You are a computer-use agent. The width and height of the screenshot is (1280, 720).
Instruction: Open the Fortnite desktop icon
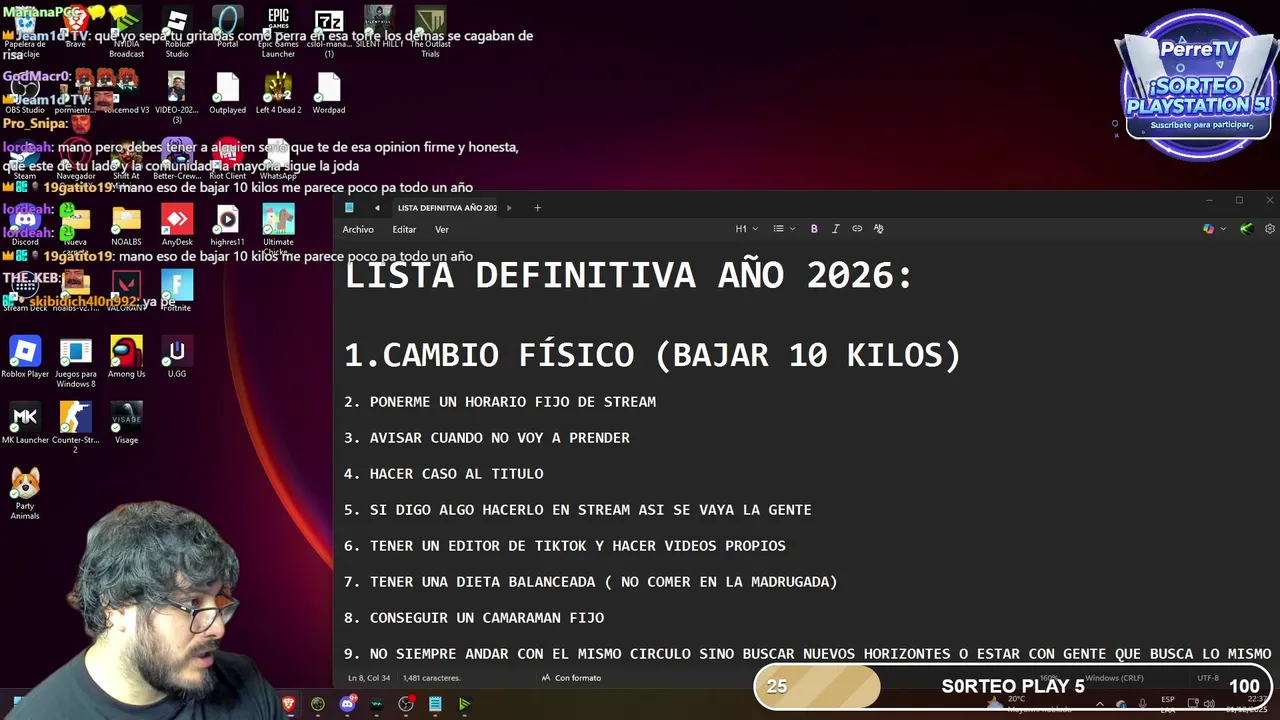(x=177, y=292)
